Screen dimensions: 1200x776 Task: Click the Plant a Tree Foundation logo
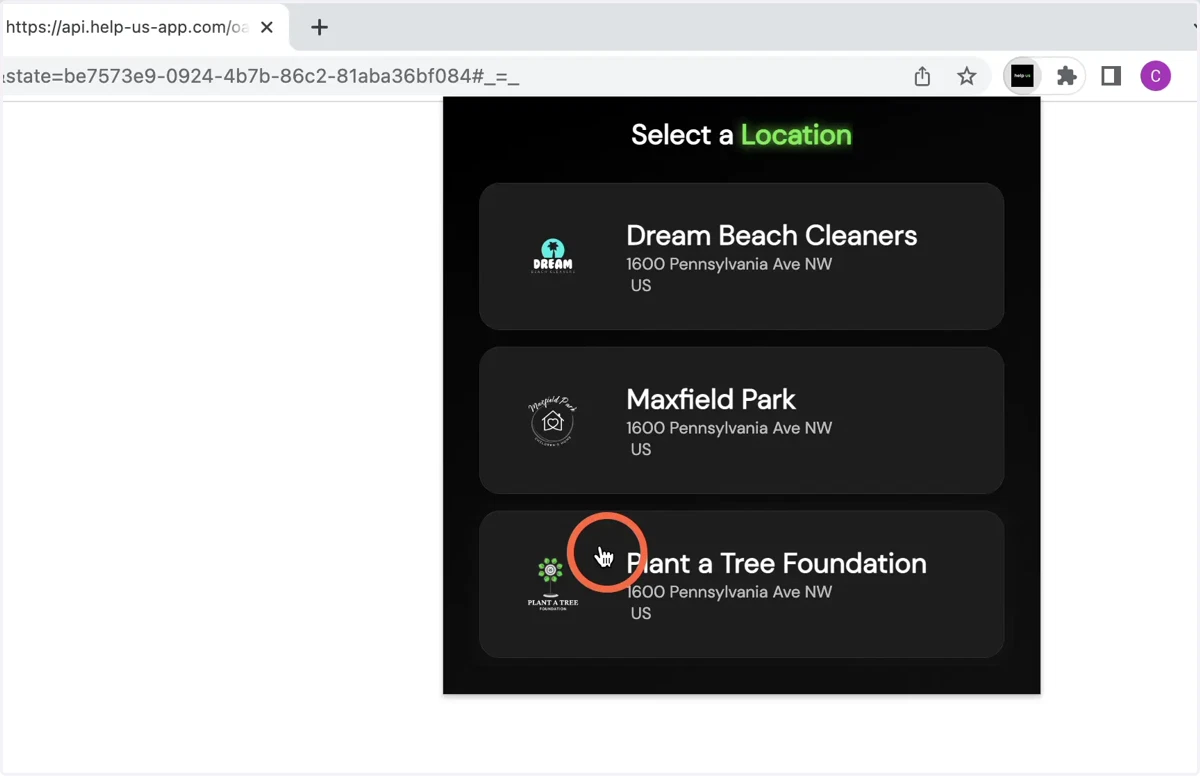(x=553, y=584)
